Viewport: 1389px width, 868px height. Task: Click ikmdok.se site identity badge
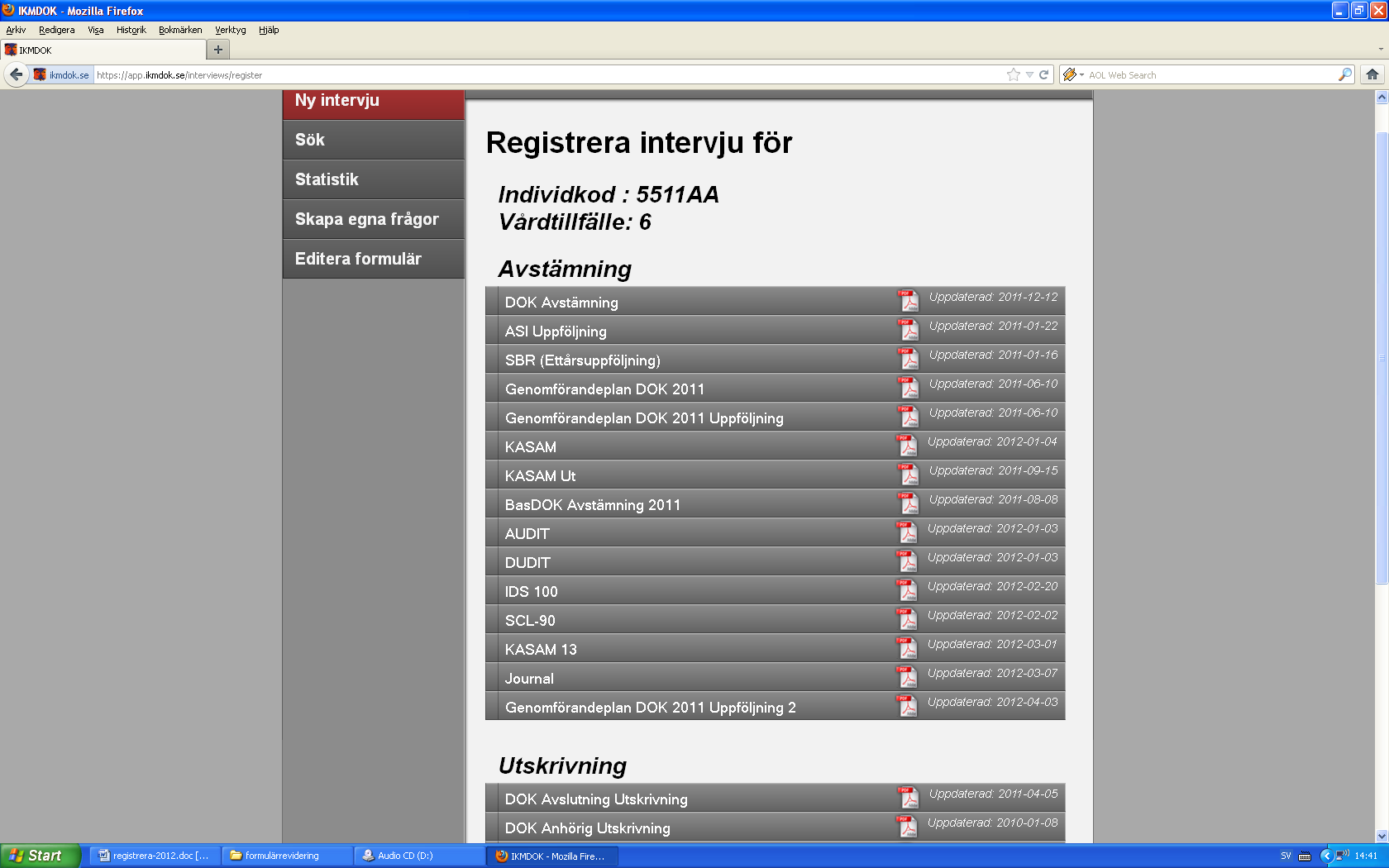[62, 74]
